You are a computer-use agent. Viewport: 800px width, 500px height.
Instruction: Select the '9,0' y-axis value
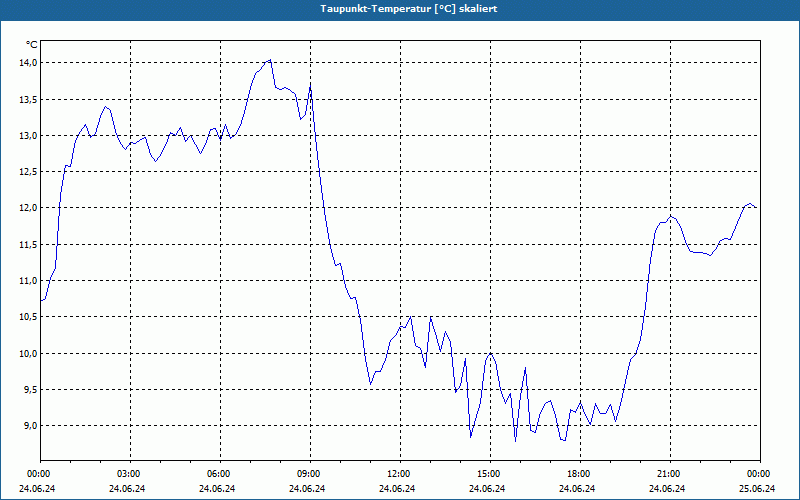[30, 426]
